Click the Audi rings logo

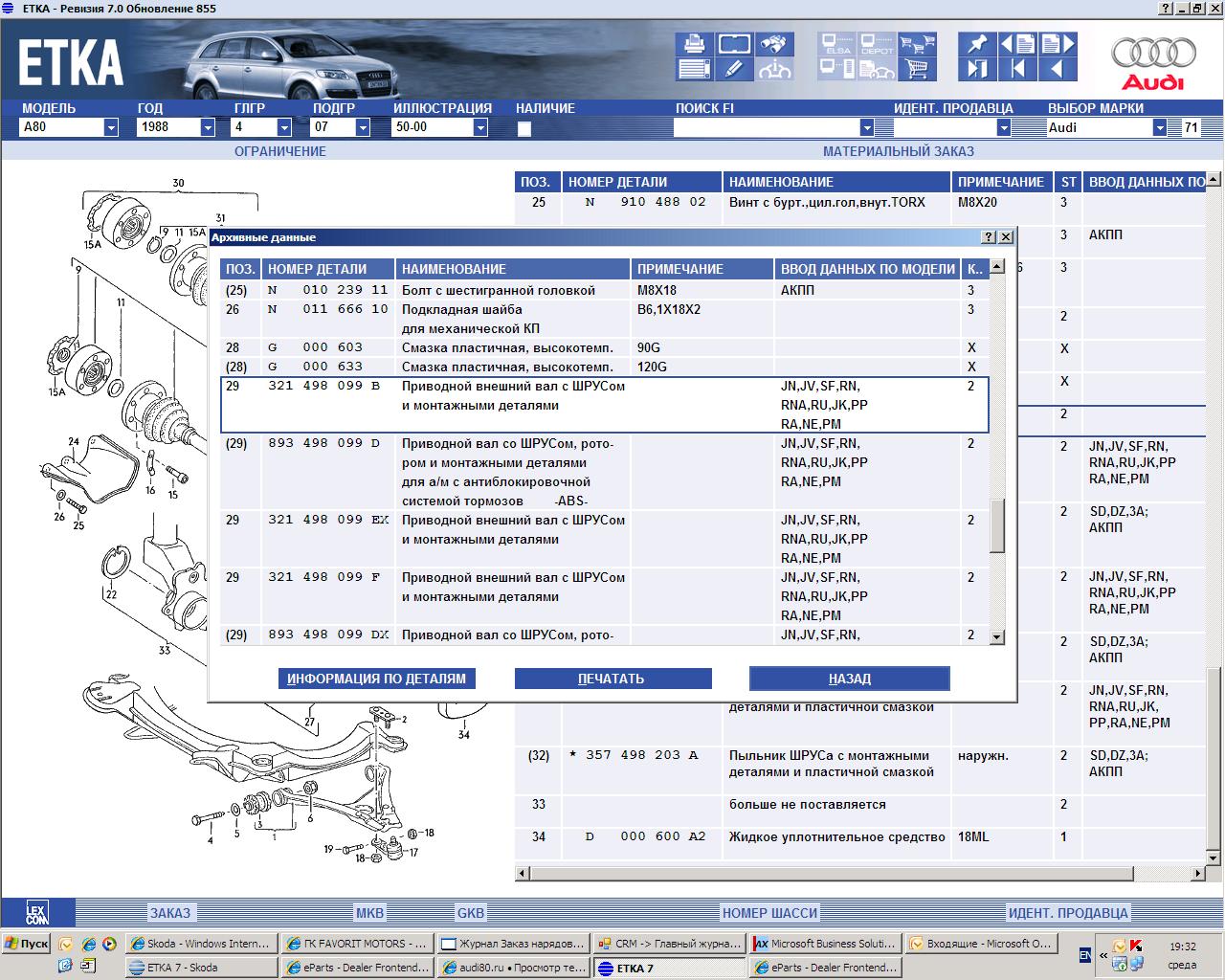(1153, 61)
